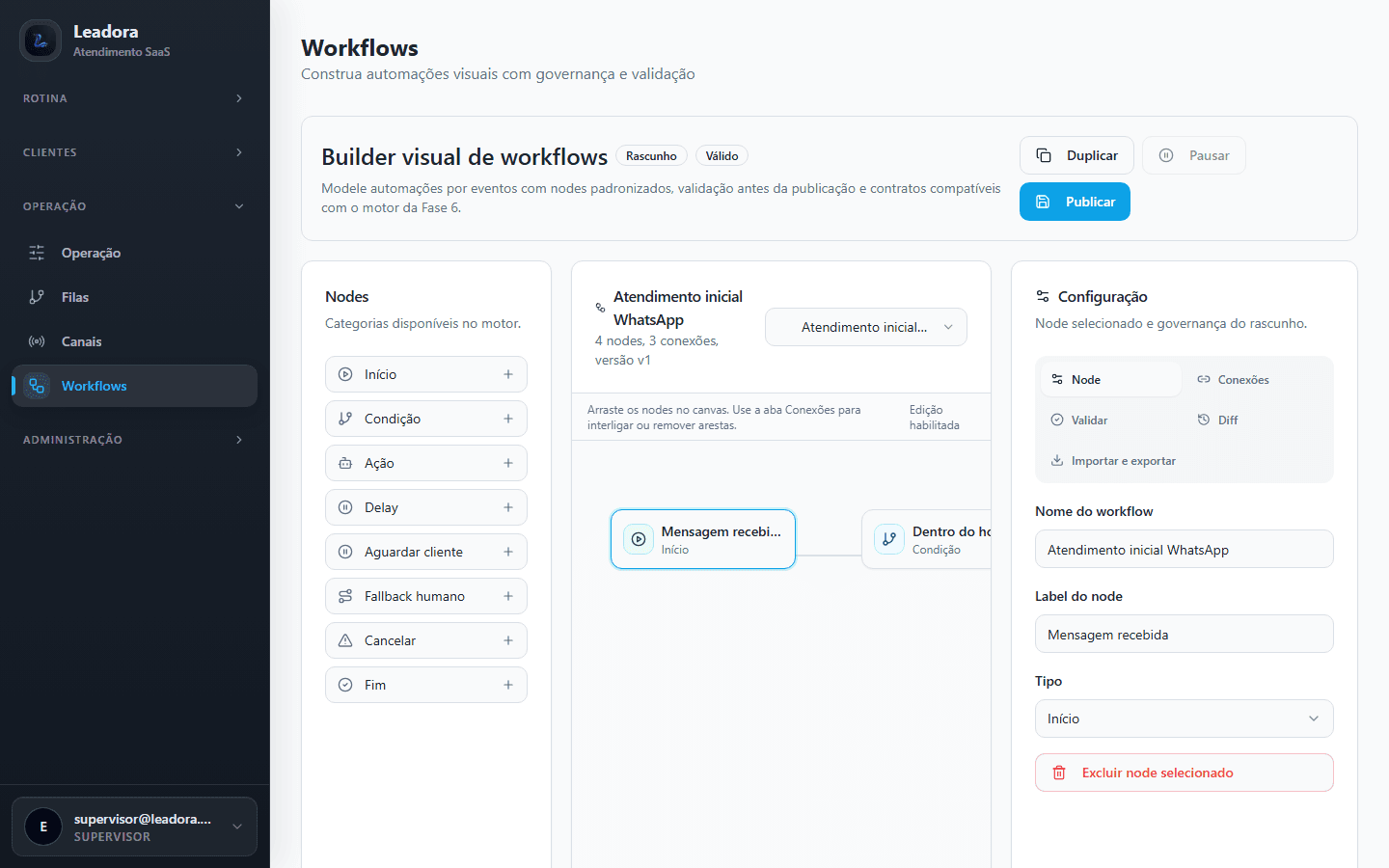1389x868 pixels.
Task: Open Filas in the sidebar
Action: coord(134,297)
